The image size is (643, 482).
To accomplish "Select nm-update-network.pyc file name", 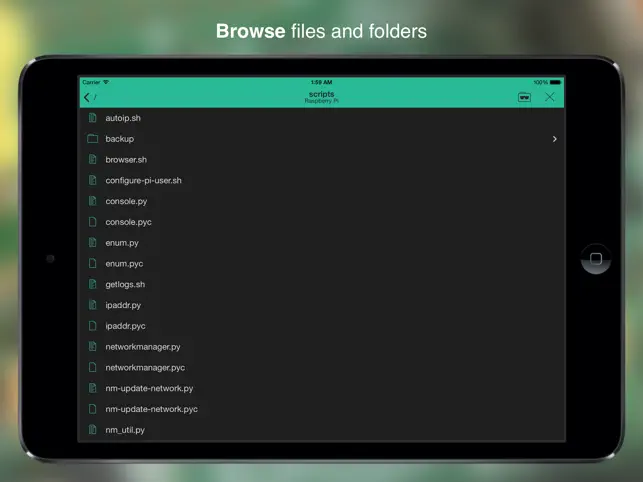I will pos(151,409).
